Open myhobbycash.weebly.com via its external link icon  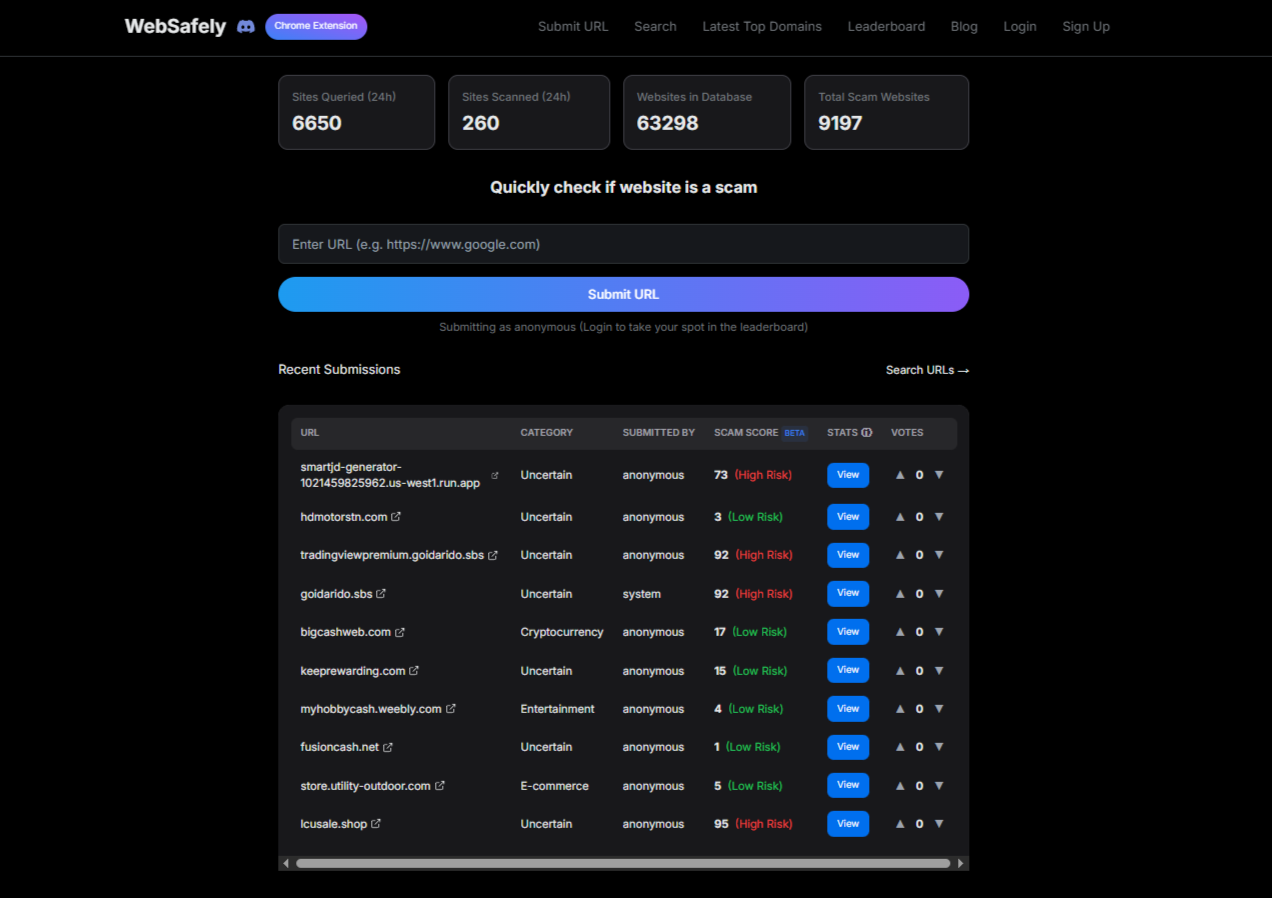[453, 708]
